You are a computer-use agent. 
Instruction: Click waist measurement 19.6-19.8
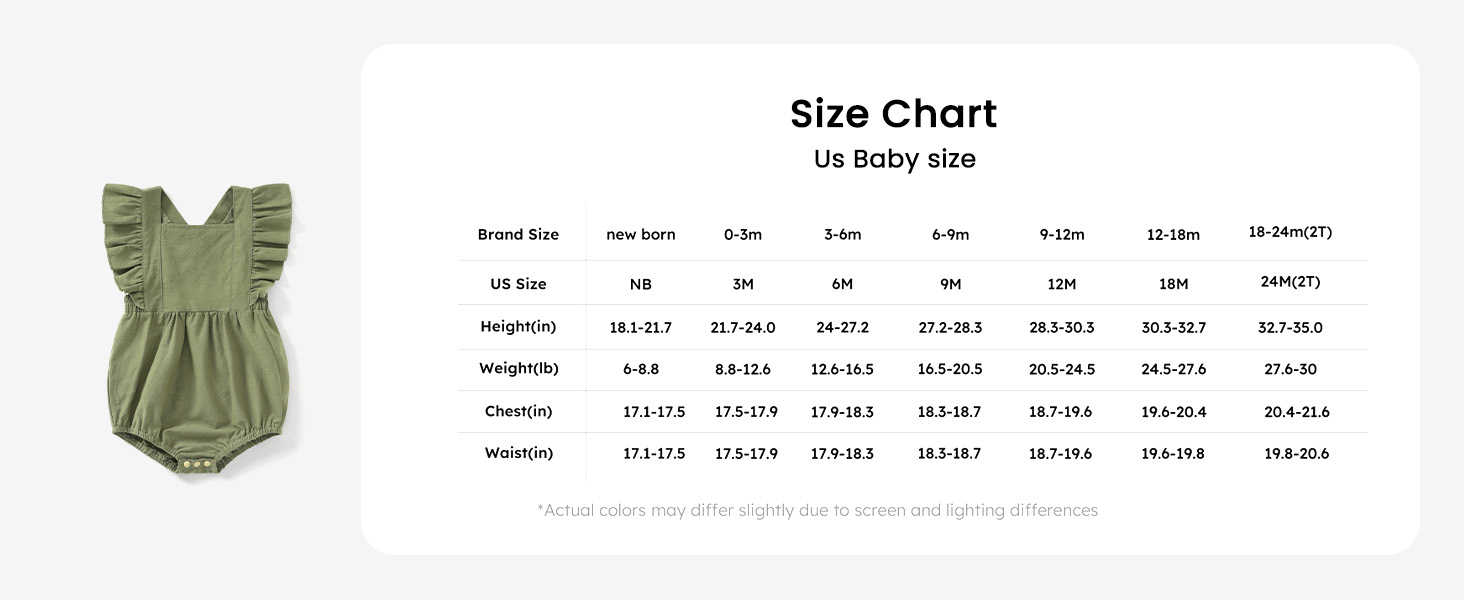click(1173, 454)
